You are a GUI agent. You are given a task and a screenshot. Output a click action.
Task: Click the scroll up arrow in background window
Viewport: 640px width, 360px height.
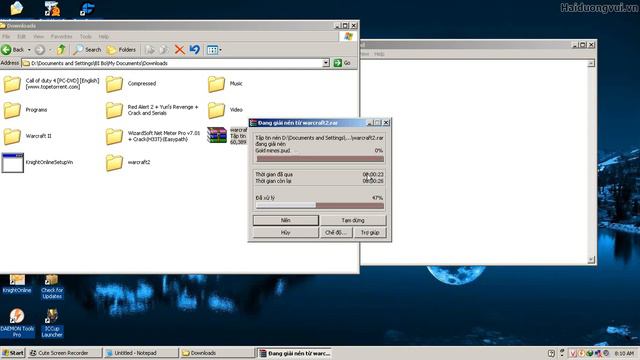591,63
